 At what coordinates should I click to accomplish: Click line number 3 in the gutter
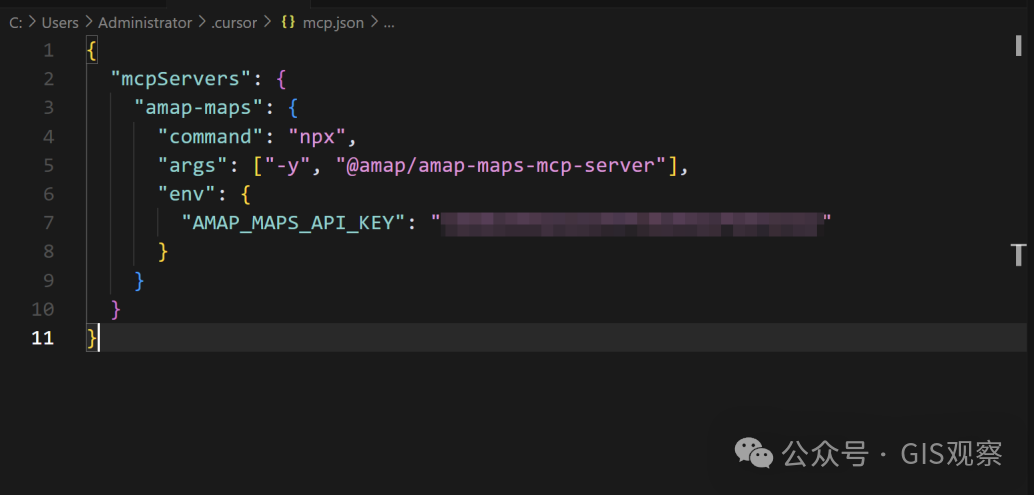click(x=48, y=108)
